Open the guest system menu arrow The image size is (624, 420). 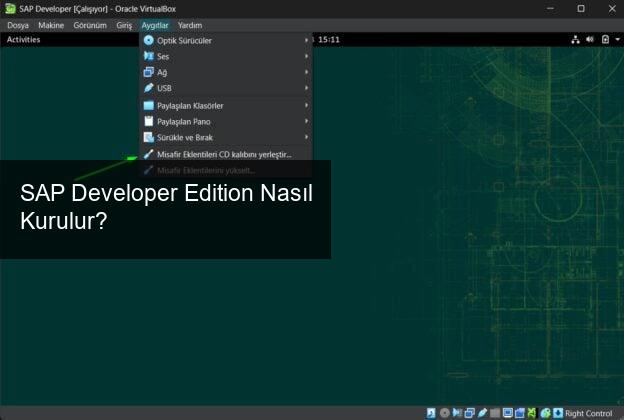pos(615,40)
